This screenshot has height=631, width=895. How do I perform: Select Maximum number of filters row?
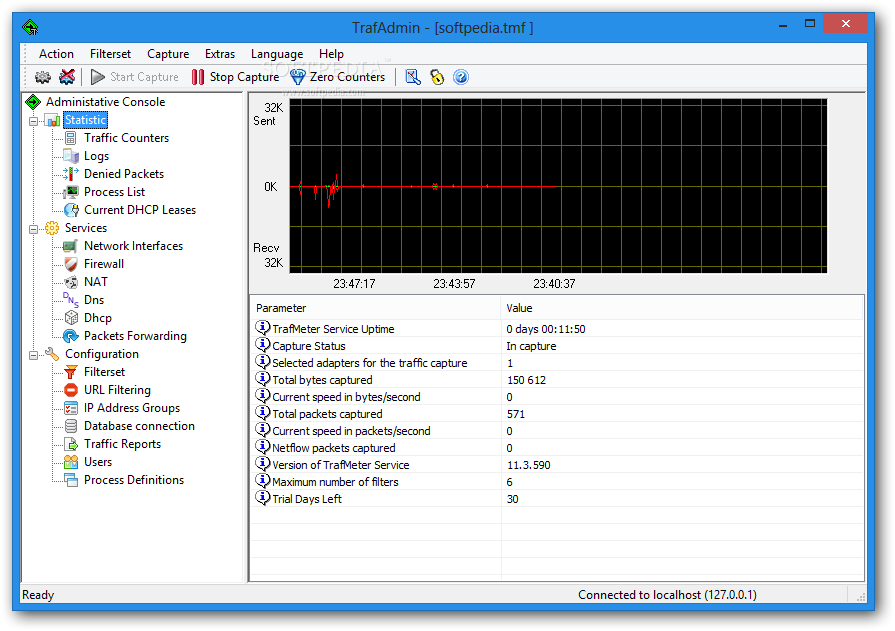click(557, 481)
